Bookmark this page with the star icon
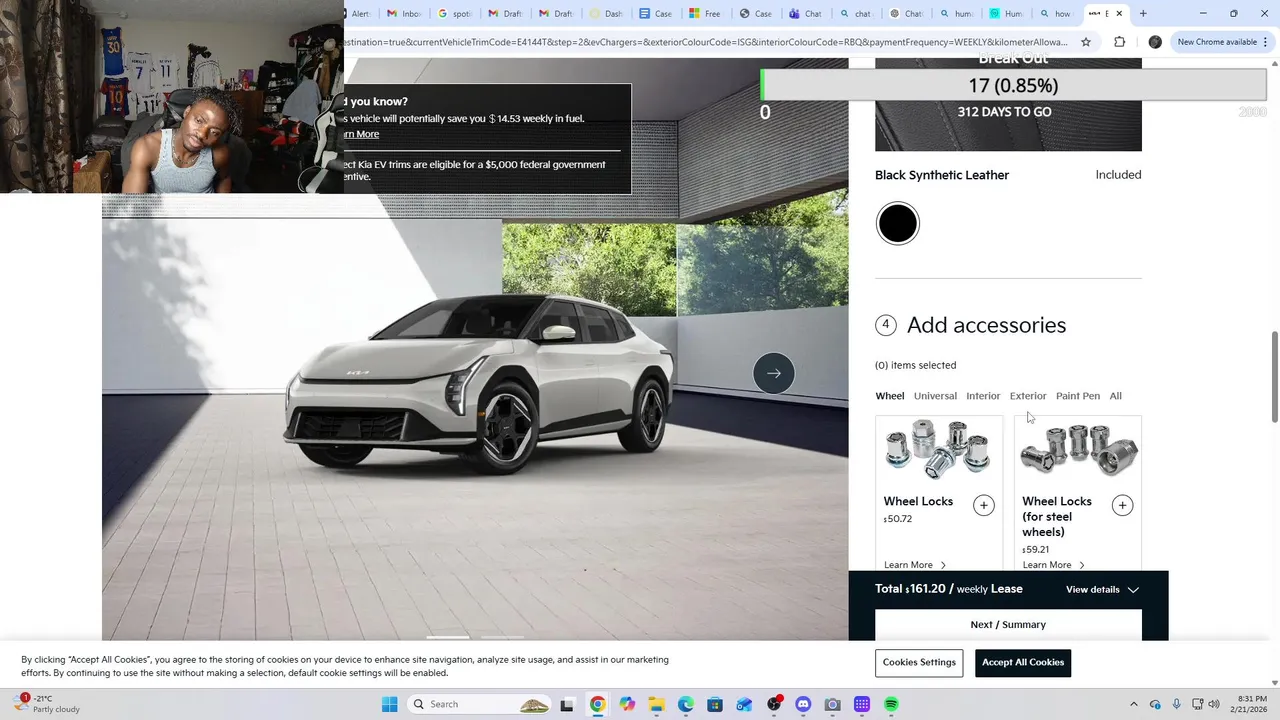1280x720 pixels. tap(1086, 42)
